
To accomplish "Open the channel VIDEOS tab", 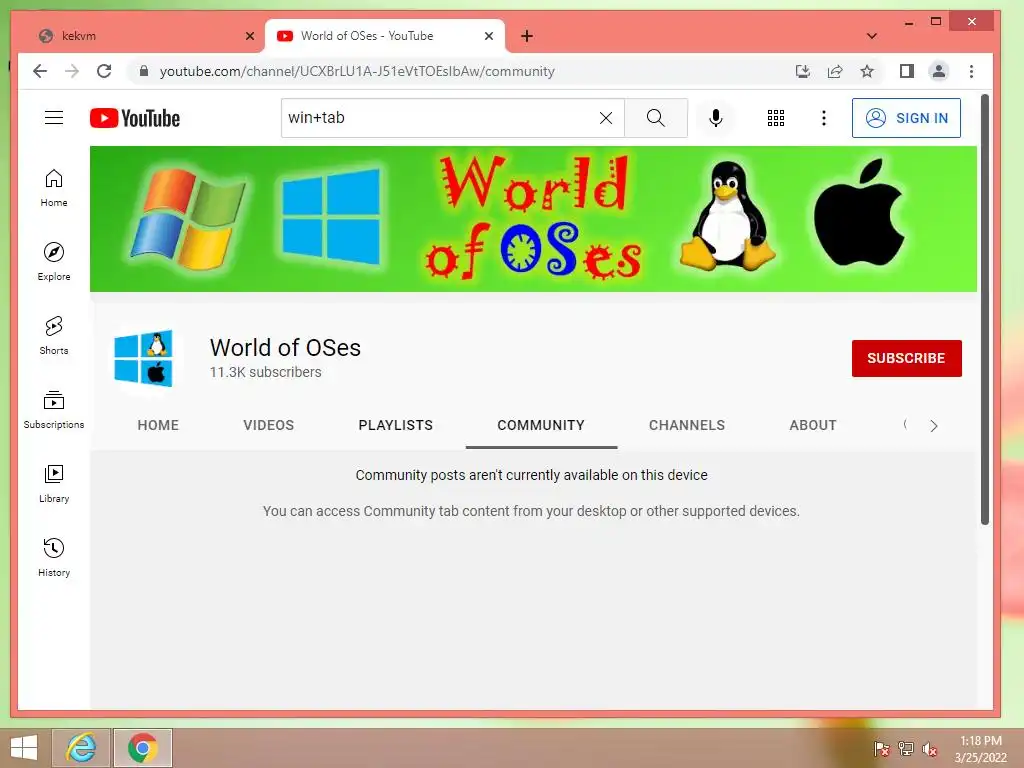I will 268,425.
